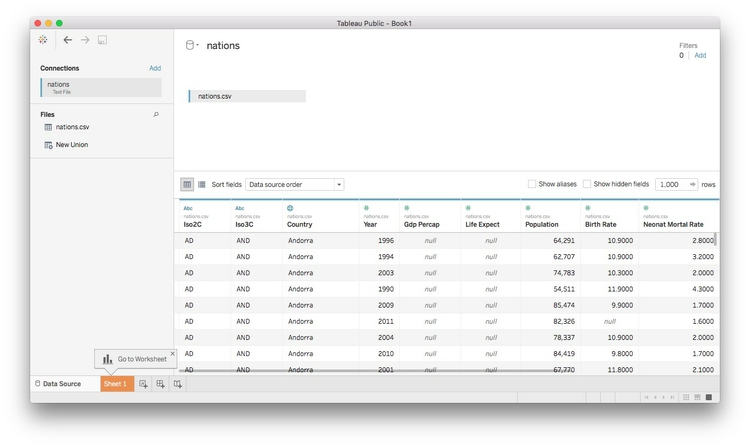Click the Tableau logo start page icon

point(43,40)
